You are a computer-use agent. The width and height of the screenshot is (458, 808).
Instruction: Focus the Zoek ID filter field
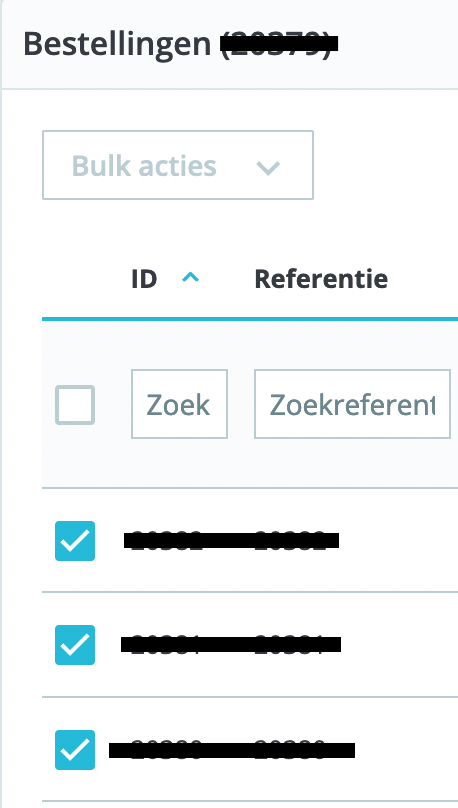point(179,404)
